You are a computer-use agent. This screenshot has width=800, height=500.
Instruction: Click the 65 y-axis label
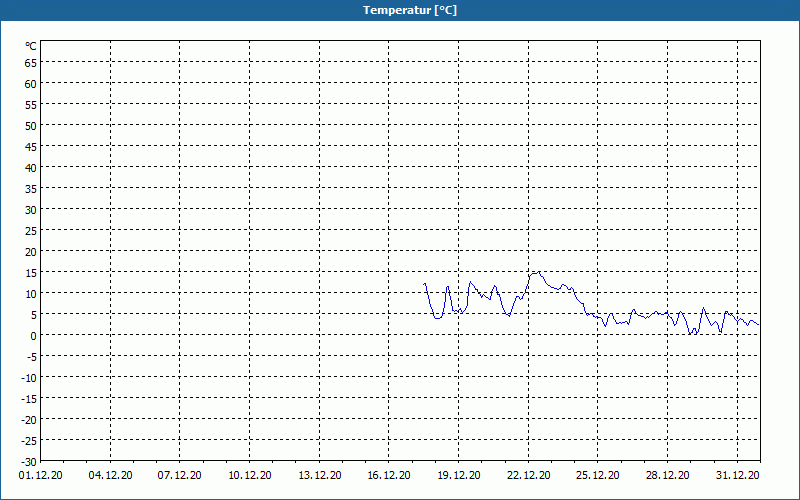[31, 63]
